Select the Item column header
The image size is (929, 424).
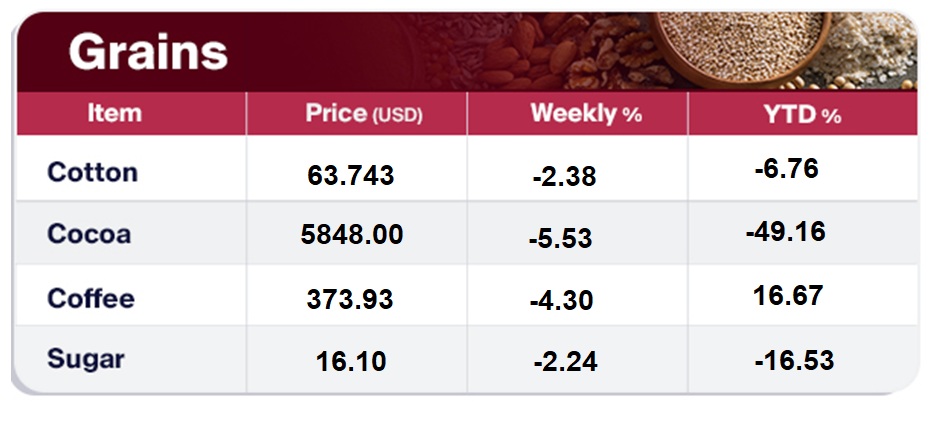114,113
